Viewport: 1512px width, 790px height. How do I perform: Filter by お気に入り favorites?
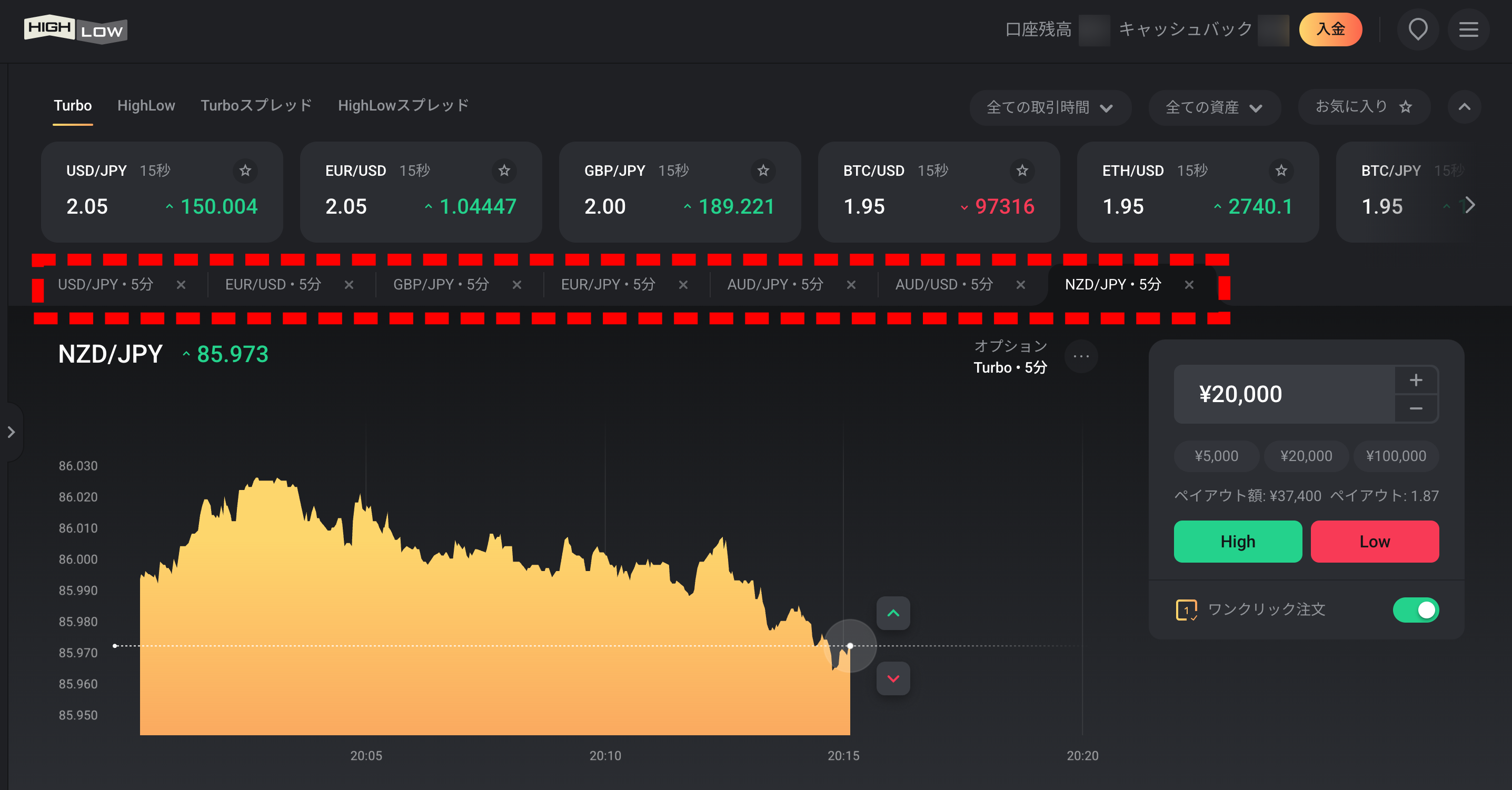(1364, 107)
